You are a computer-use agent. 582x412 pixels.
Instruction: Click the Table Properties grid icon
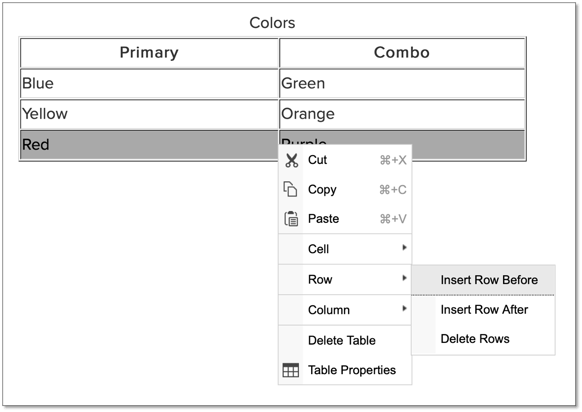(x=291, y=370)
